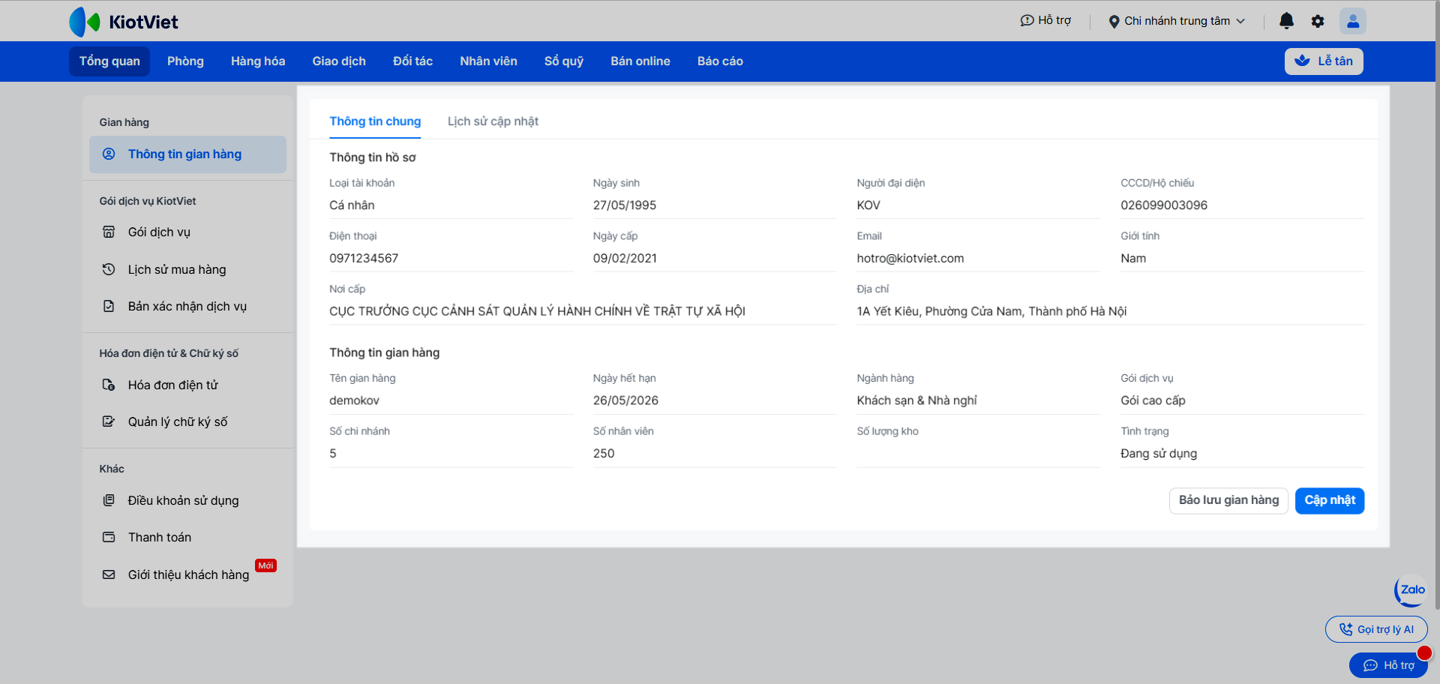Open Giới thiệu khách hàng referral item
1440x684 pixels.
pyautogui.click(x=188, y=575)
